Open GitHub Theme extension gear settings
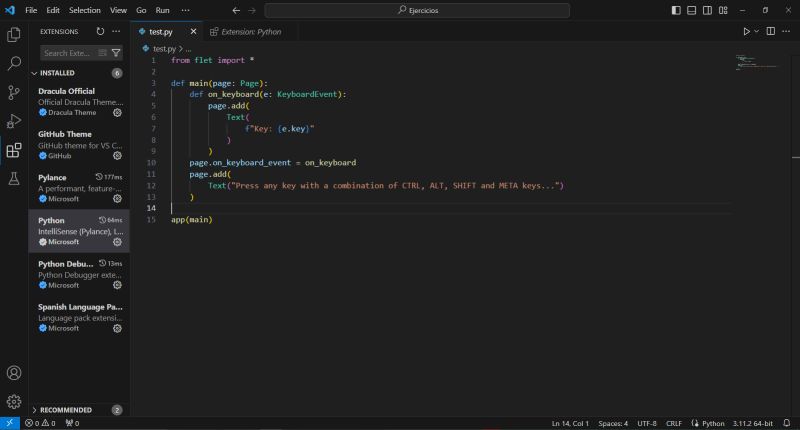This screenshot has height=430, width=800. pyautogui.click(x=117, y=156)
